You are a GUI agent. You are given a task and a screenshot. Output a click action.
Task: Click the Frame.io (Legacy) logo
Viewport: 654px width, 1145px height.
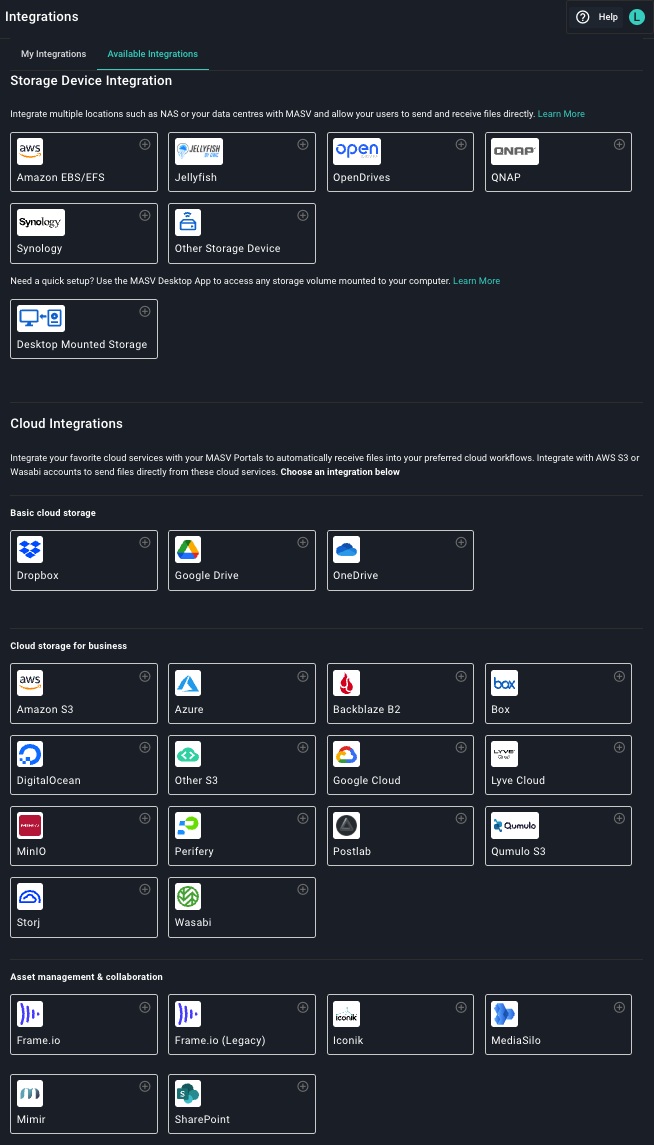[188, 1014]
